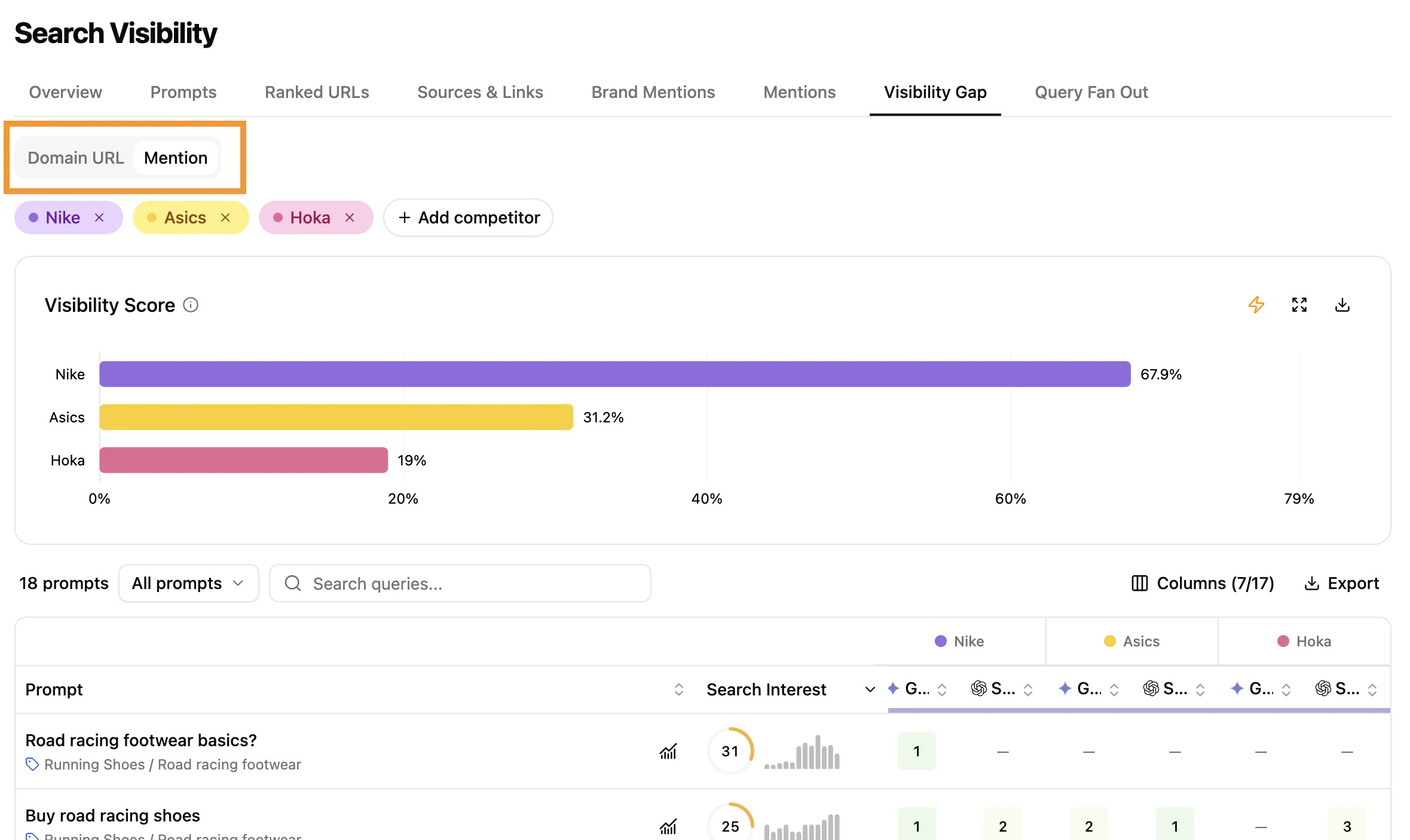Open trend chart icon for Buy road racing shoes

coord(668,826)
